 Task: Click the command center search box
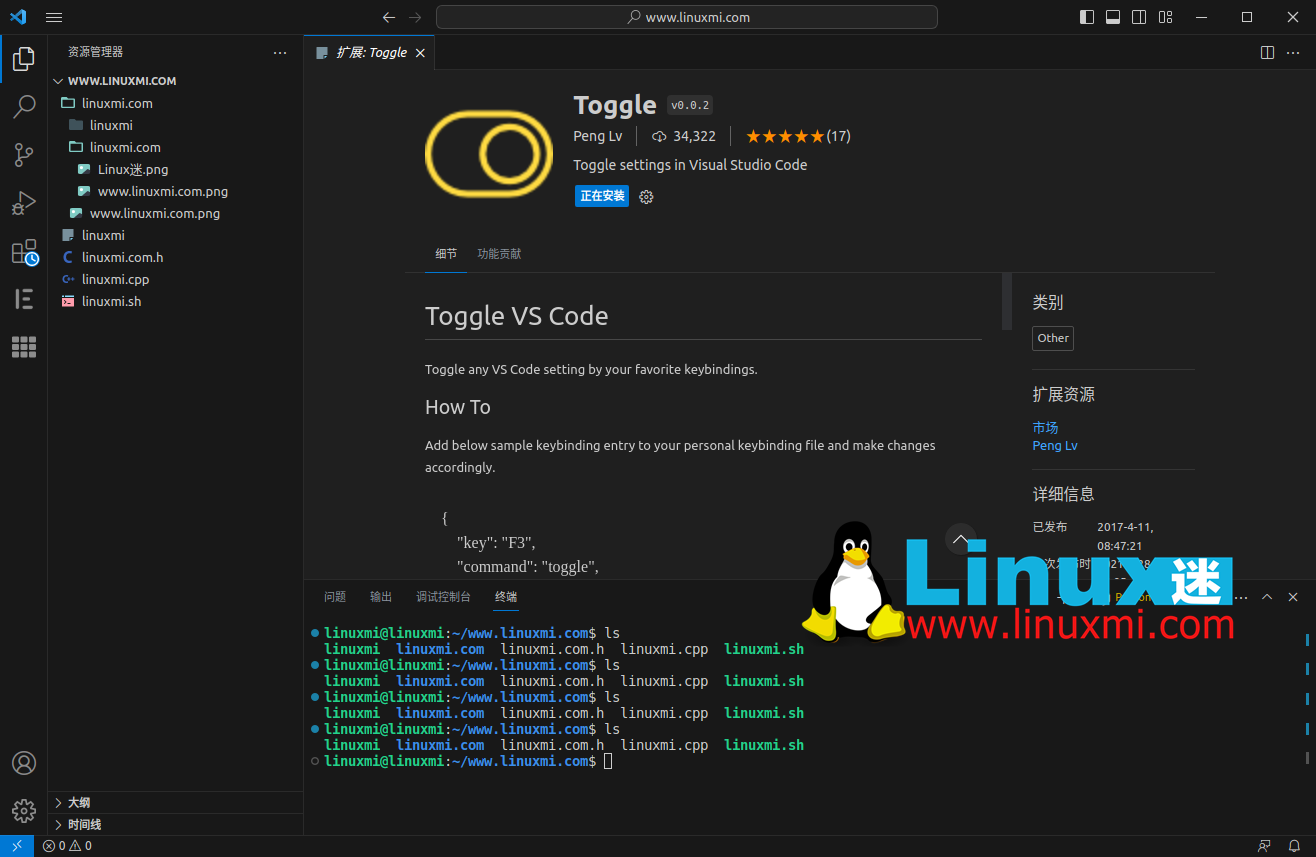pyautogui.click(x=687, y=17)
